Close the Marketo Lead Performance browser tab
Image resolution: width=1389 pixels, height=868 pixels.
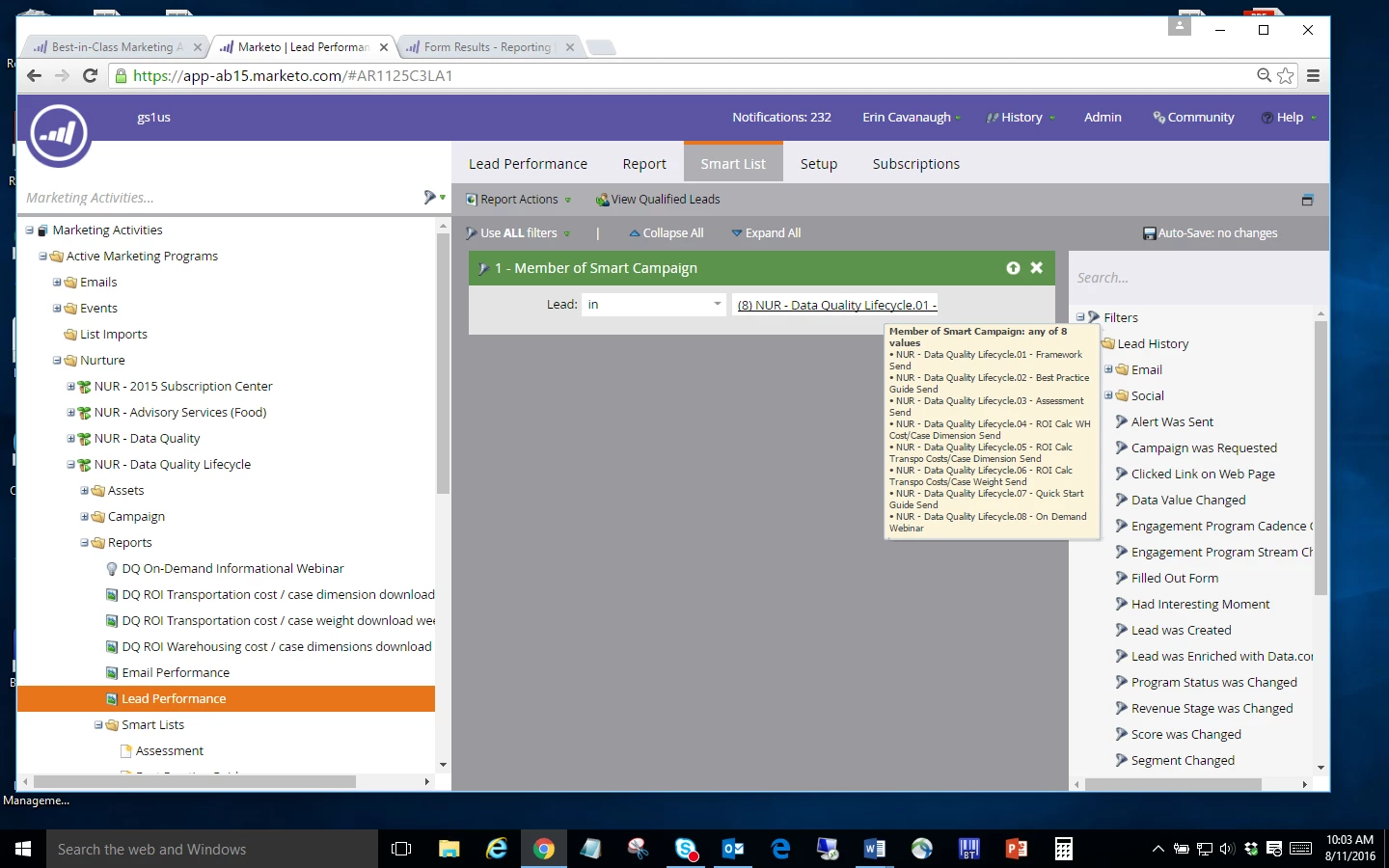coord(384,47)
